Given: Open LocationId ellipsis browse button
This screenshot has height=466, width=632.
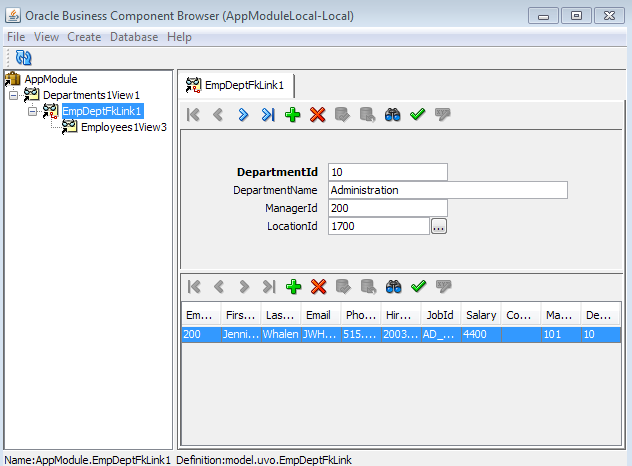Looking at the screenshot, I should click(x=439, y=226).
